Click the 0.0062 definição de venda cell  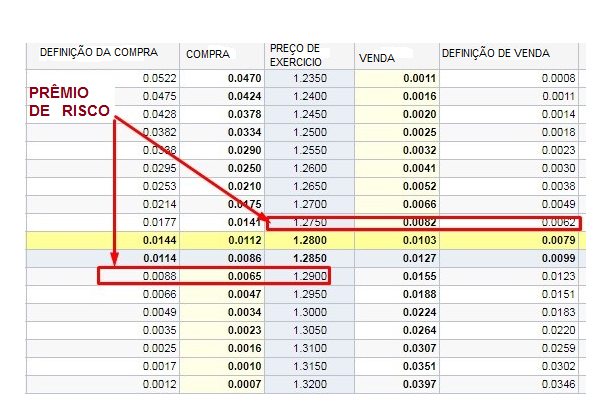point(558,222)
